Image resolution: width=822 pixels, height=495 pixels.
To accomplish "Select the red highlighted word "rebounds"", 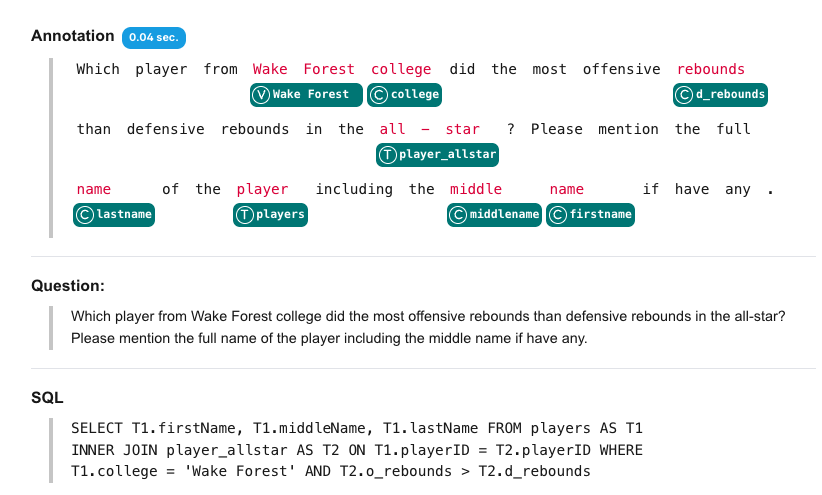I will (710, 69).
